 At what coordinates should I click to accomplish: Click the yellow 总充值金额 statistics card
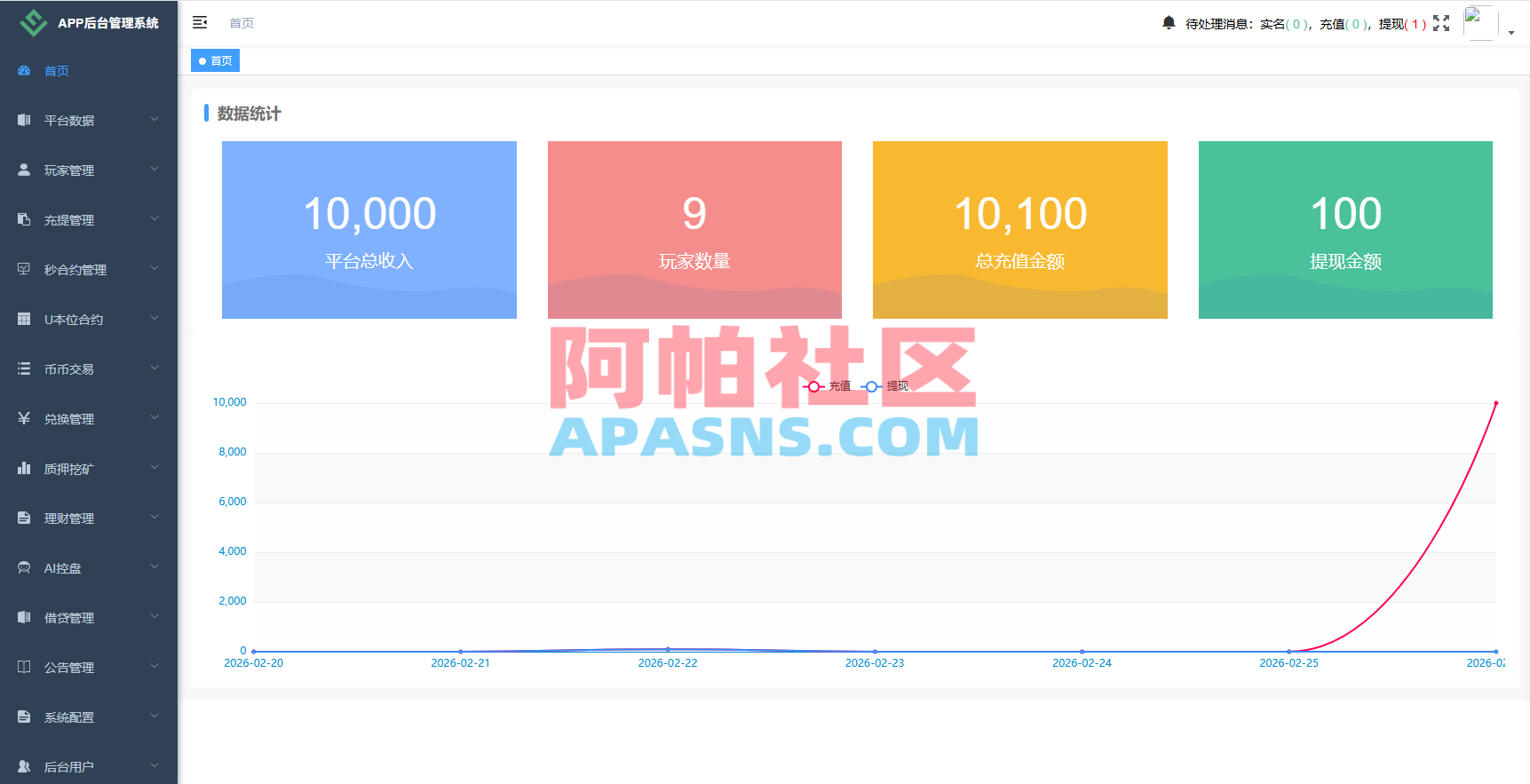point(1020,230)
